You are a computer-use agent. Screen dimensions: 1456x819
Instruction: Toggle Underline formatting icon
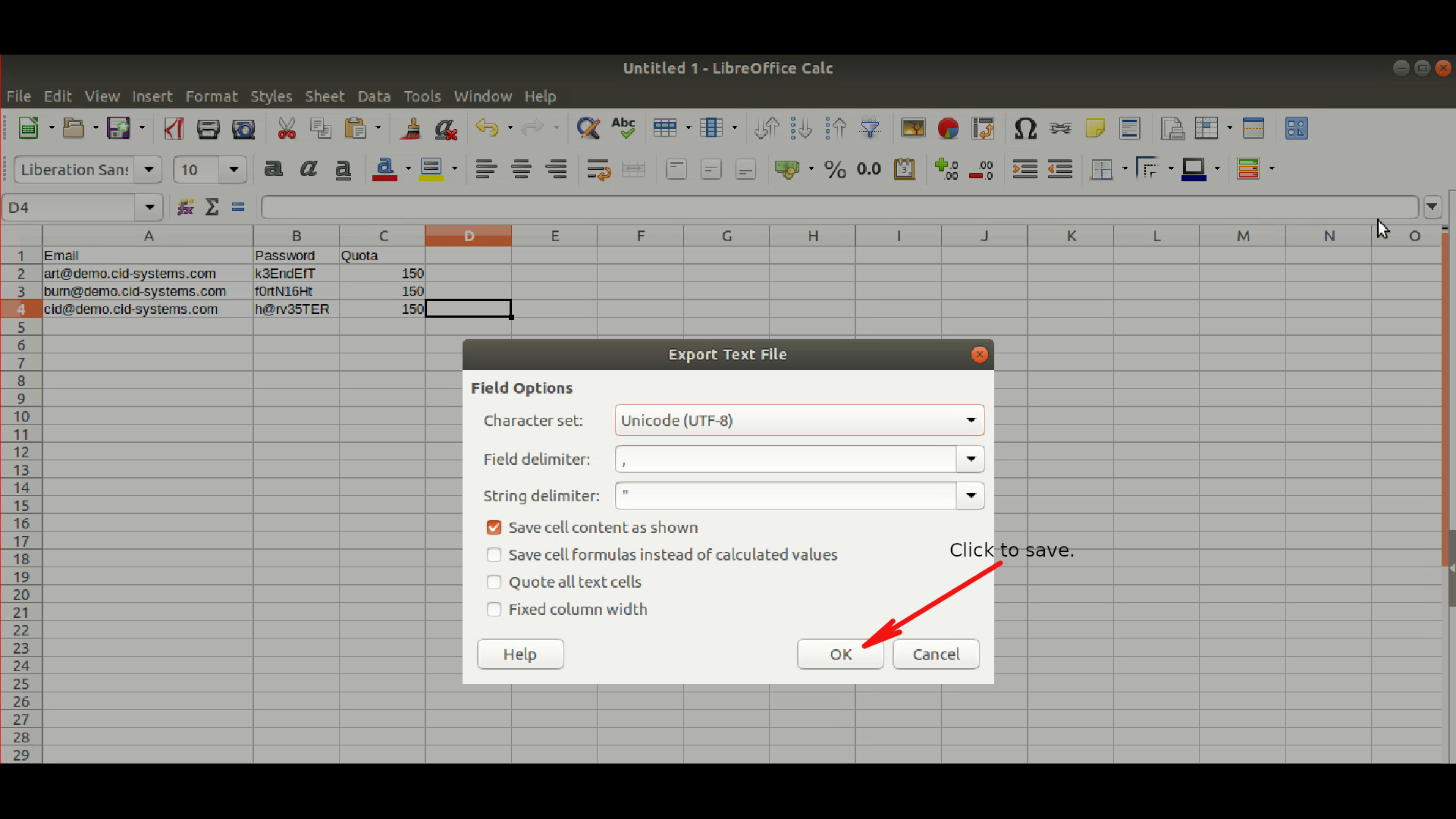click(343, 169)
